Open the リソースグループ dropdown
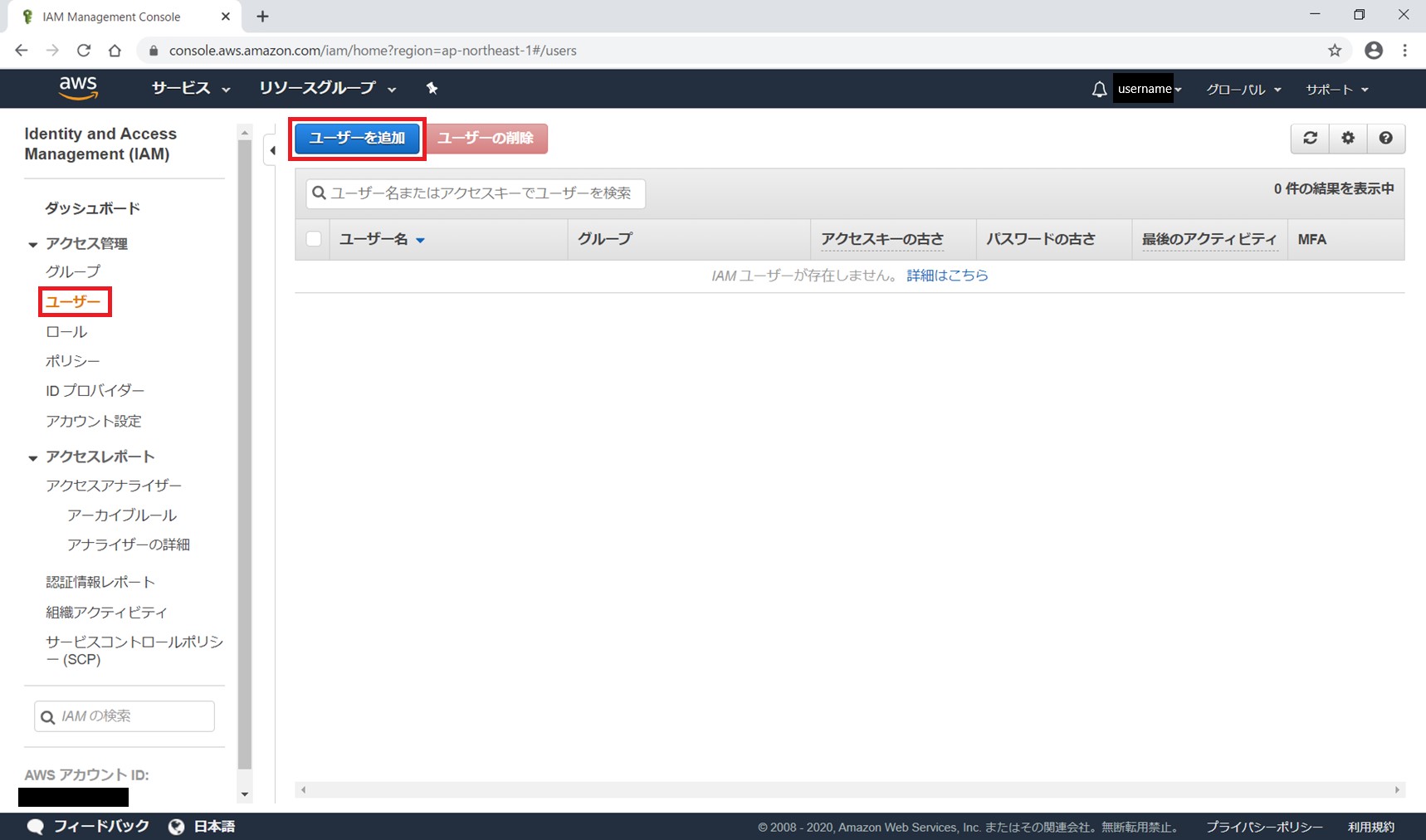1426x840 pixels. [328, 89]
